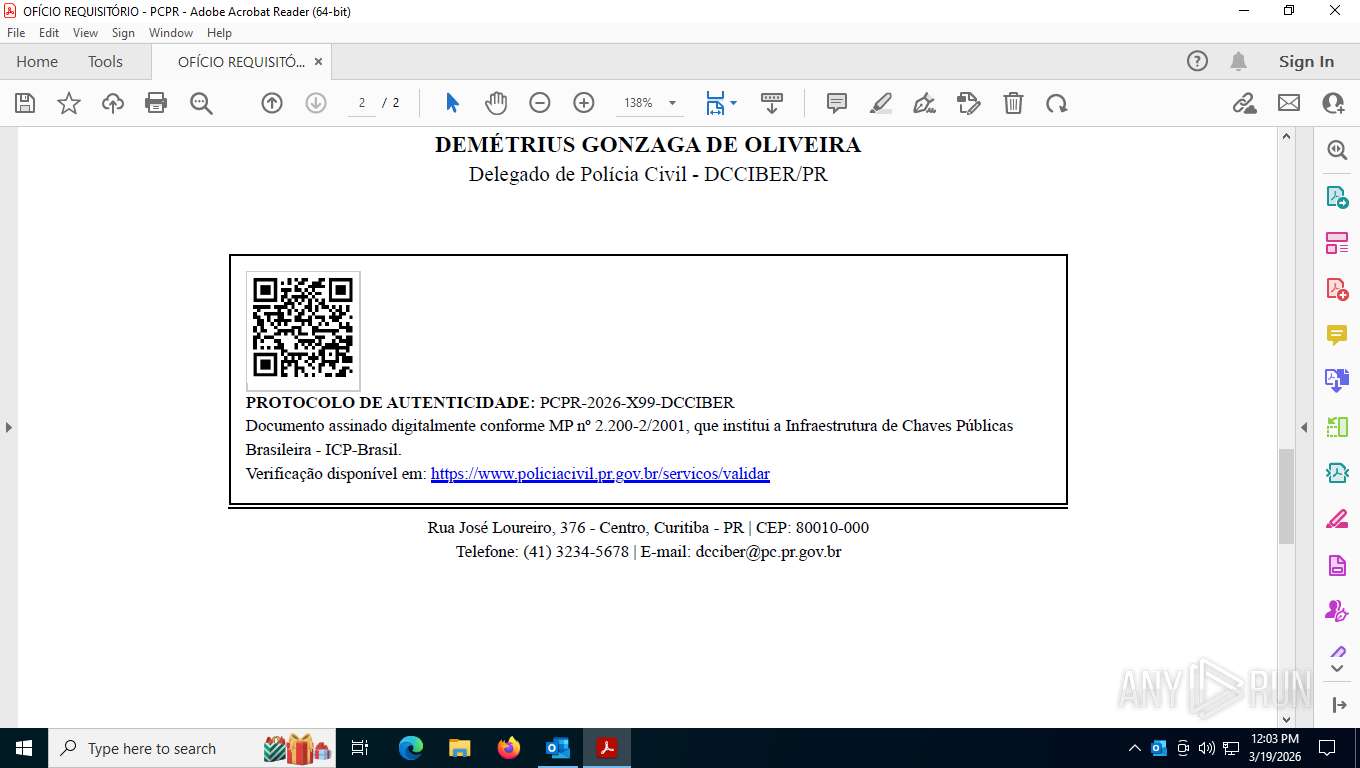The width and height of the screenshot is (1360, 768).
Task: Click the Type here to search box
Action: point(190,748)
